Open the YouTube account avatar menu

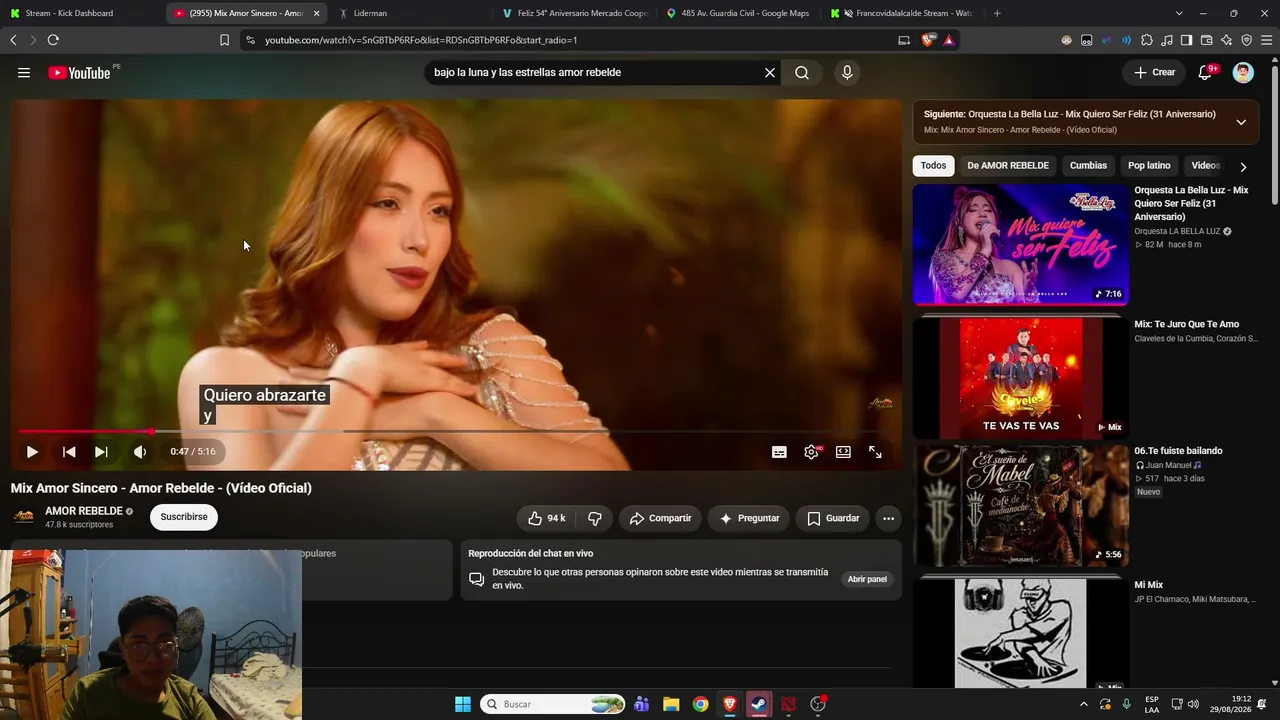tap(1243, 73)
